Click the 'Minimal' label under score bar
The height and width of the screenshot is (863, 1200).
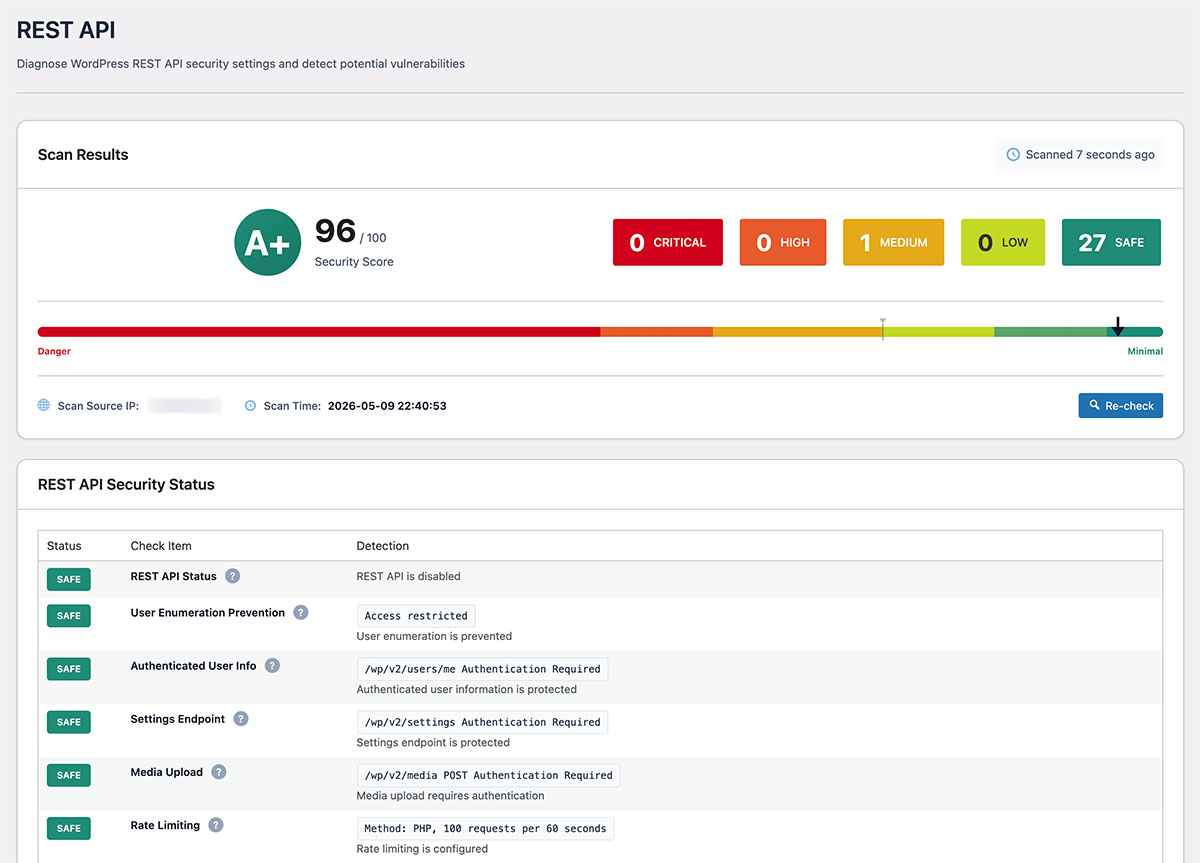1145,351
